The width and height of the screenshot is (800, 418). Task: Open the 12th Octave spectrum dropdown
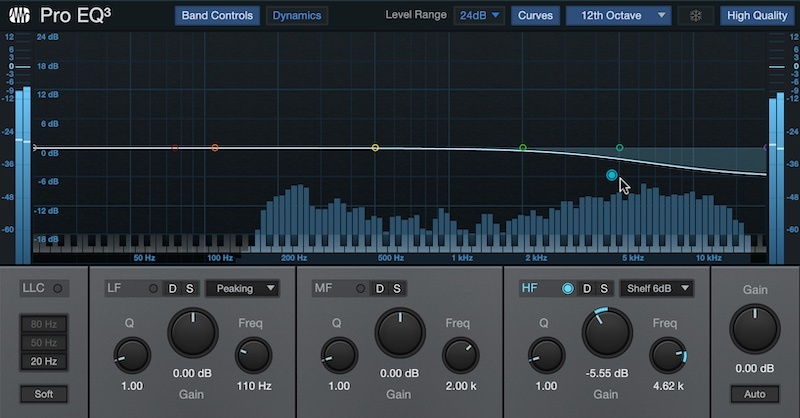click(619, 16)
